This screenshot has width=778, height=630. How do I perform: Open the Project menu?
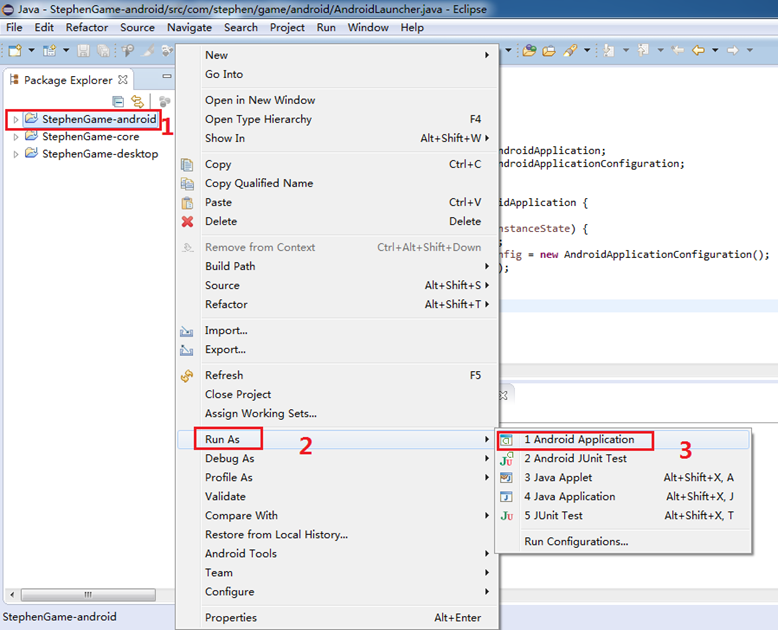coord(287,28)
